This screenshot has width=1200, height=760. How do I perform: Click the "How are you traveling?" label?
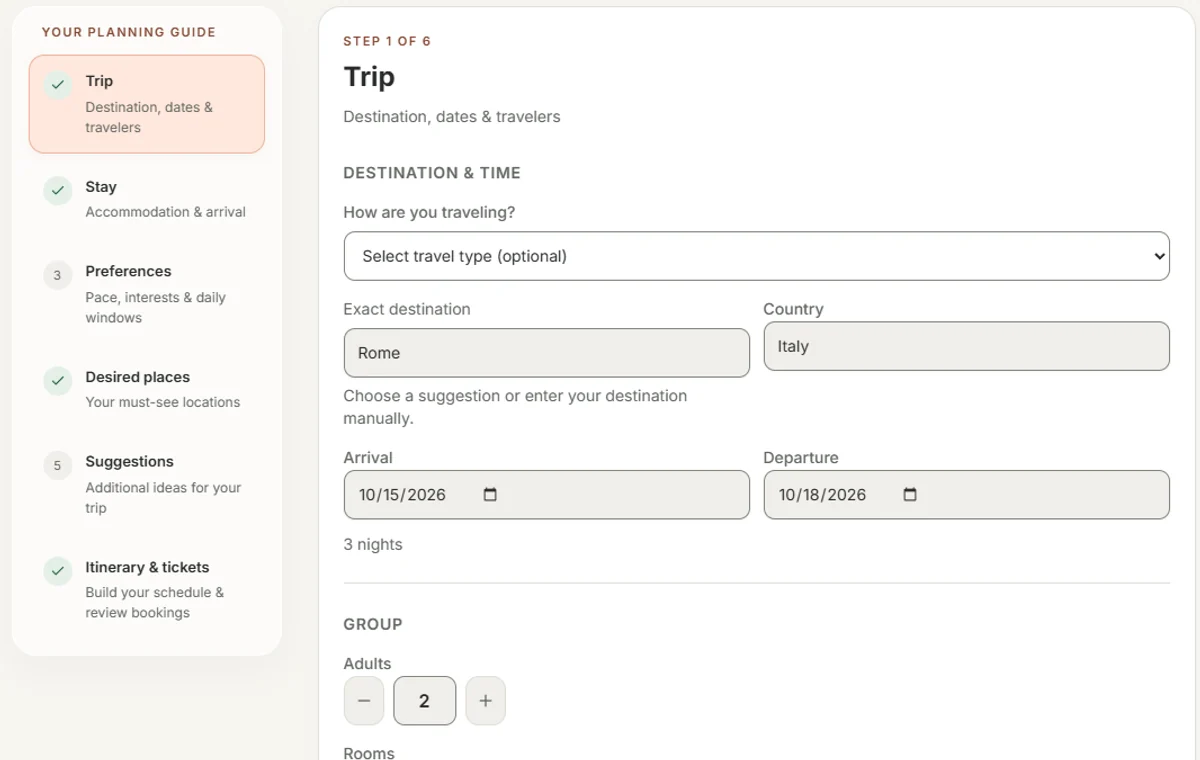point(430,213)
